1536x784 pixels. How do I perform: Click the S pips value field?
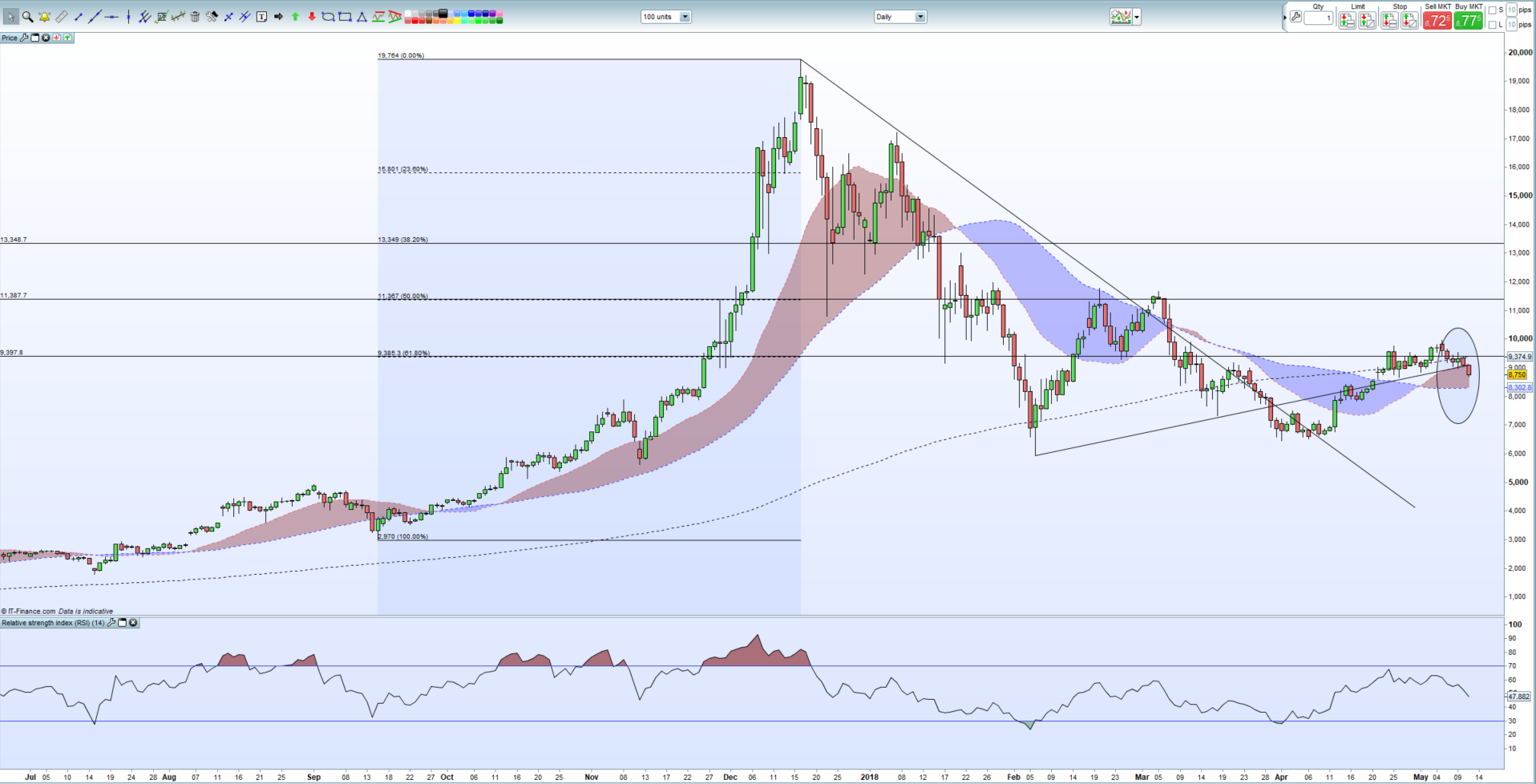(x=1511, y=10)
